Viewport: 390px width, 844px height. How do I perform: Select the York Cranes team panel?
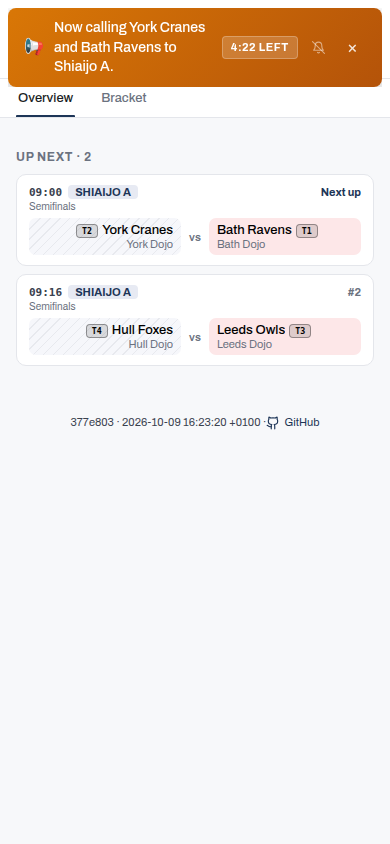pos(105,236)
